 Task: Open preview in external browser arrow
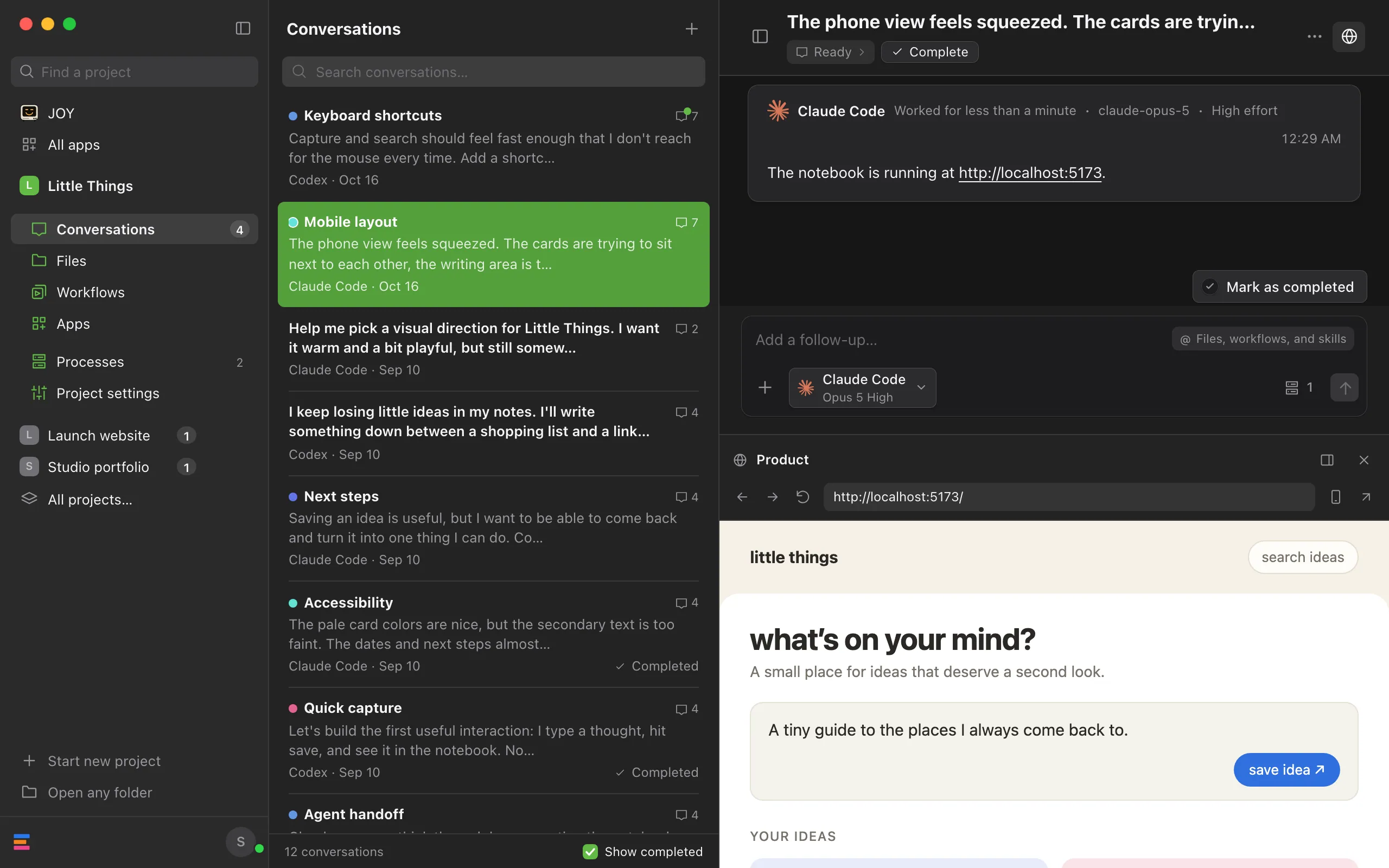(x=1366, y=496)
